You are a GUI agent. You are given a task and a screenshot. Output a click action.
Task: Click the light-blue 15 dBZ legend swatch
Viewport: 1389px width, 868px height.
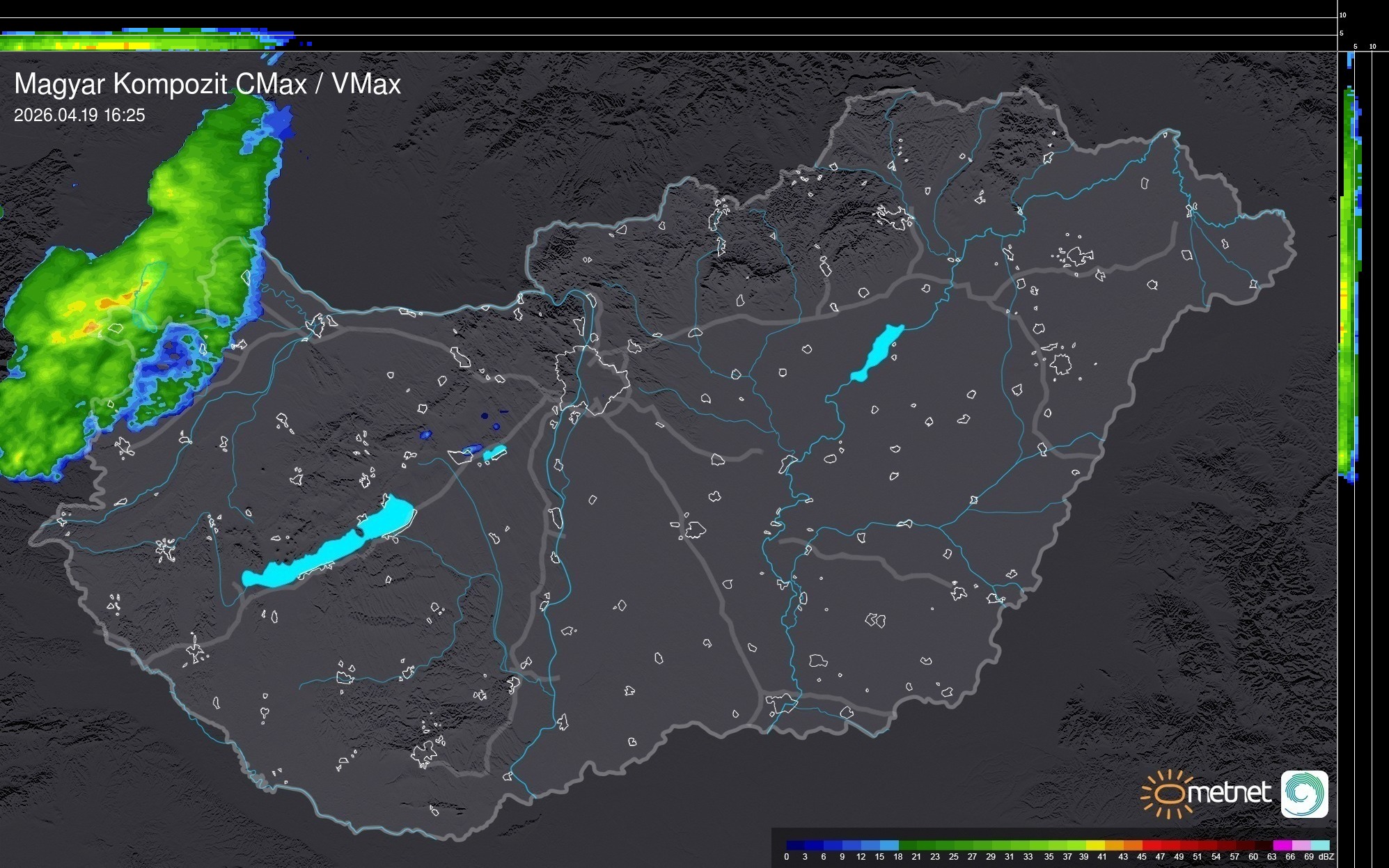(889, 845)
